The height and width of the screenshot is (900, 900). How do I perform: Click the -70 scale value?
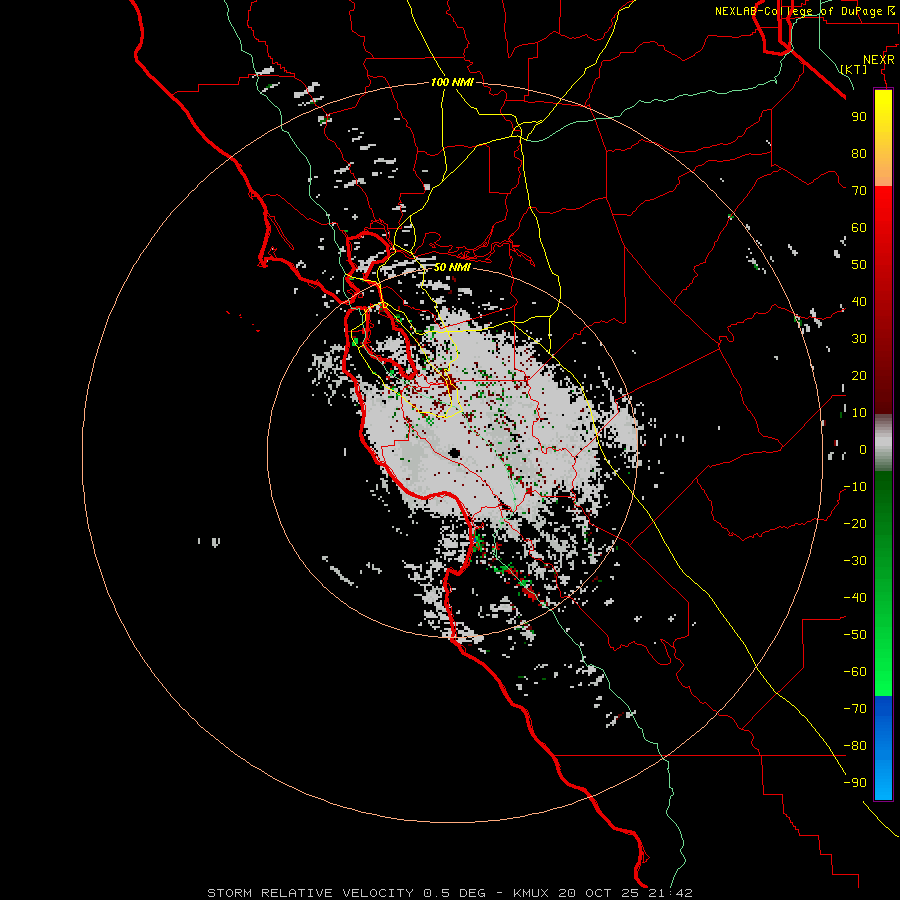(x=855, y=709)
